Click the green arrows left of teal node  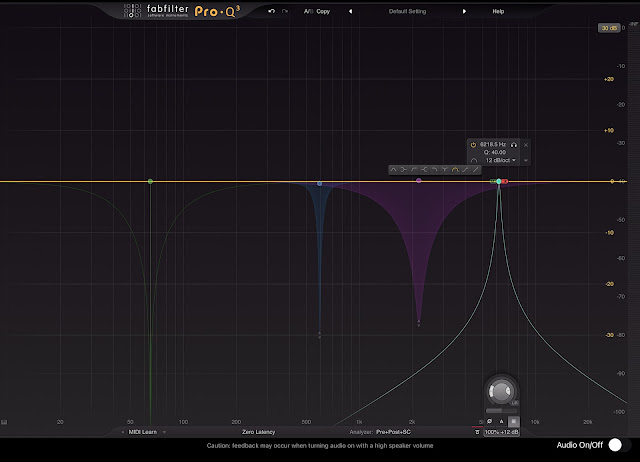[493, 181]
